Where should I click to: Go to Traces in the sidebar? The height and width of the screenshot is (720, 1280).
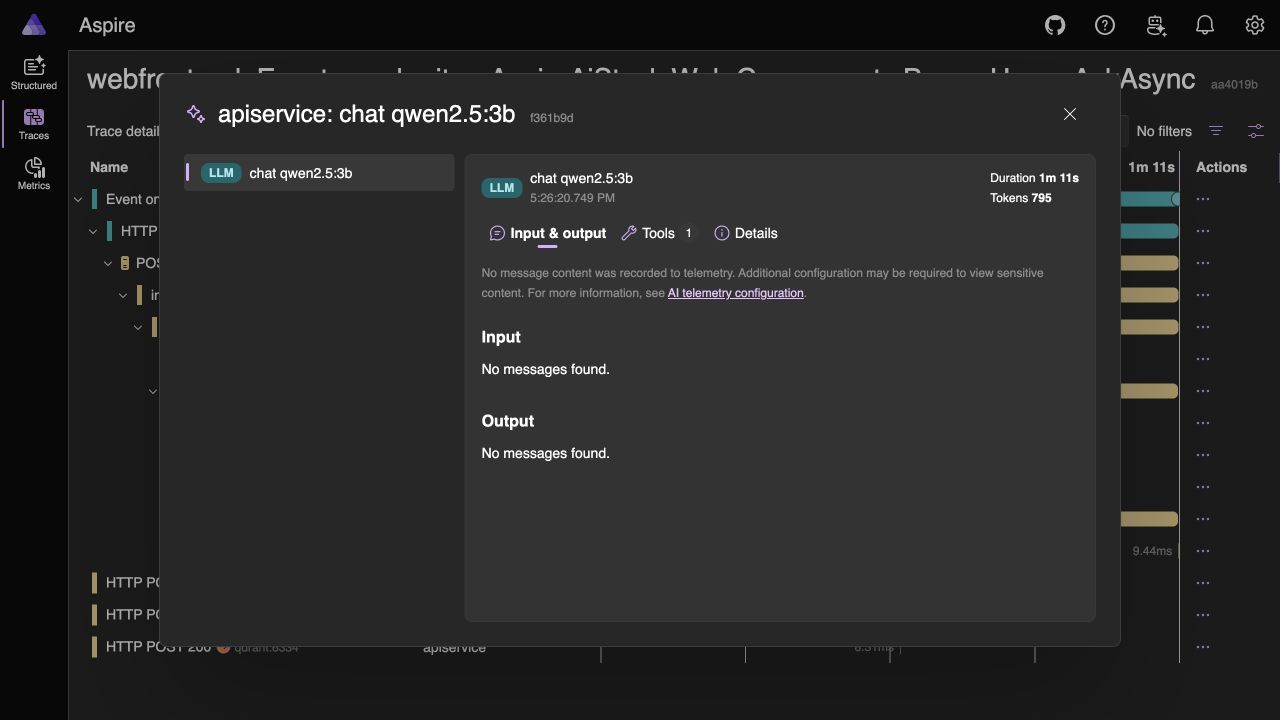[34, 124]
